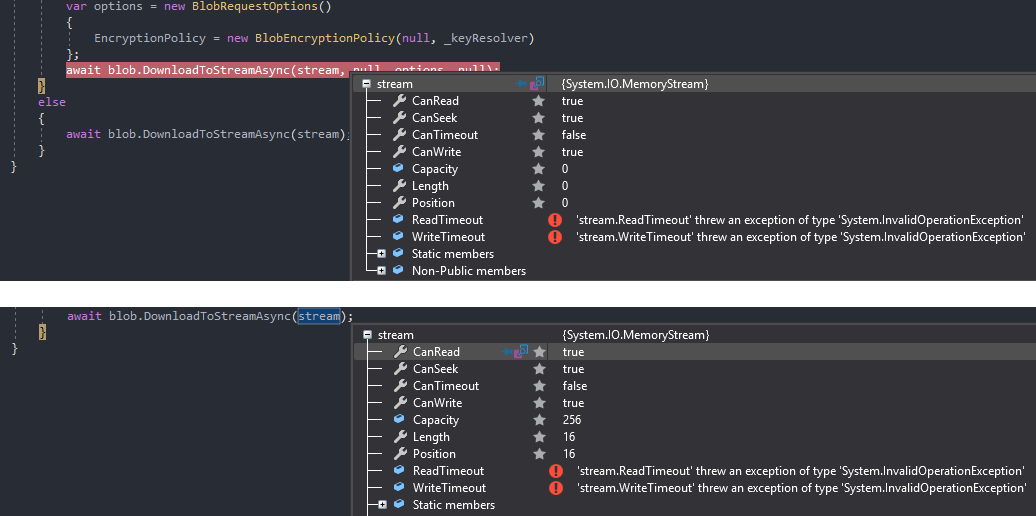This screenshot has height=516, width=1036.
Task: Click the Length wrench icon with value 0
Action: tap(399, 186)
